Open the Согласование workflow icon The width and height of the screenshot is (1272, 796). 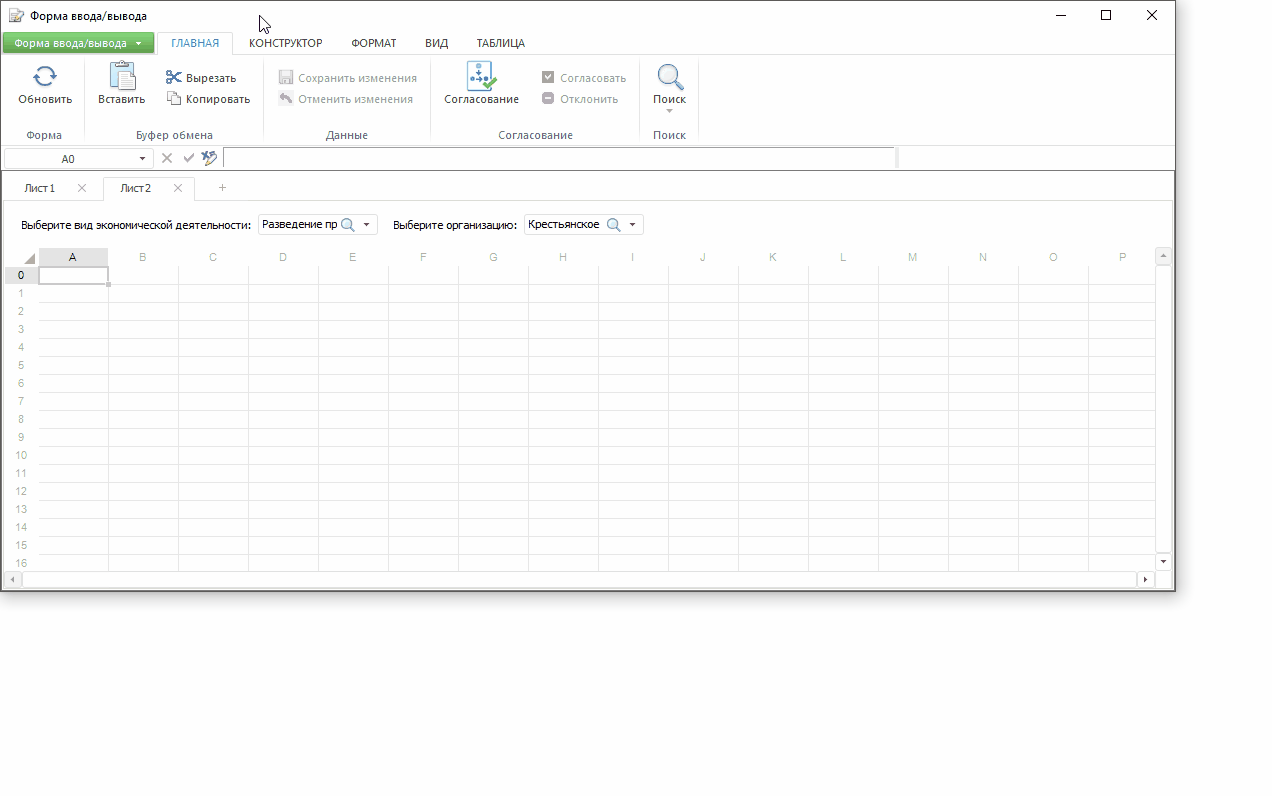point(481,77)
